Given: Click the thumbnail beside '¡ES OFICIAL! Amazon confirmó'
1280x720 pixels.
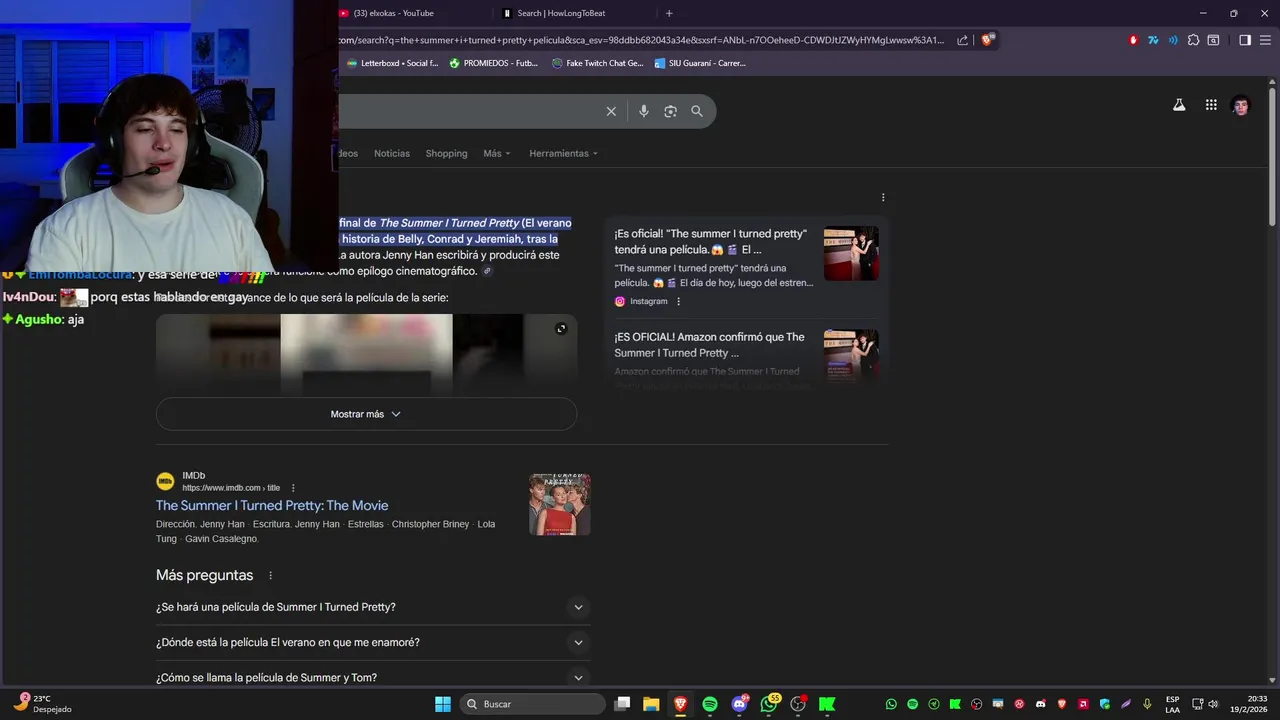Looking at the screenshot, I should [x=851, y=356].
